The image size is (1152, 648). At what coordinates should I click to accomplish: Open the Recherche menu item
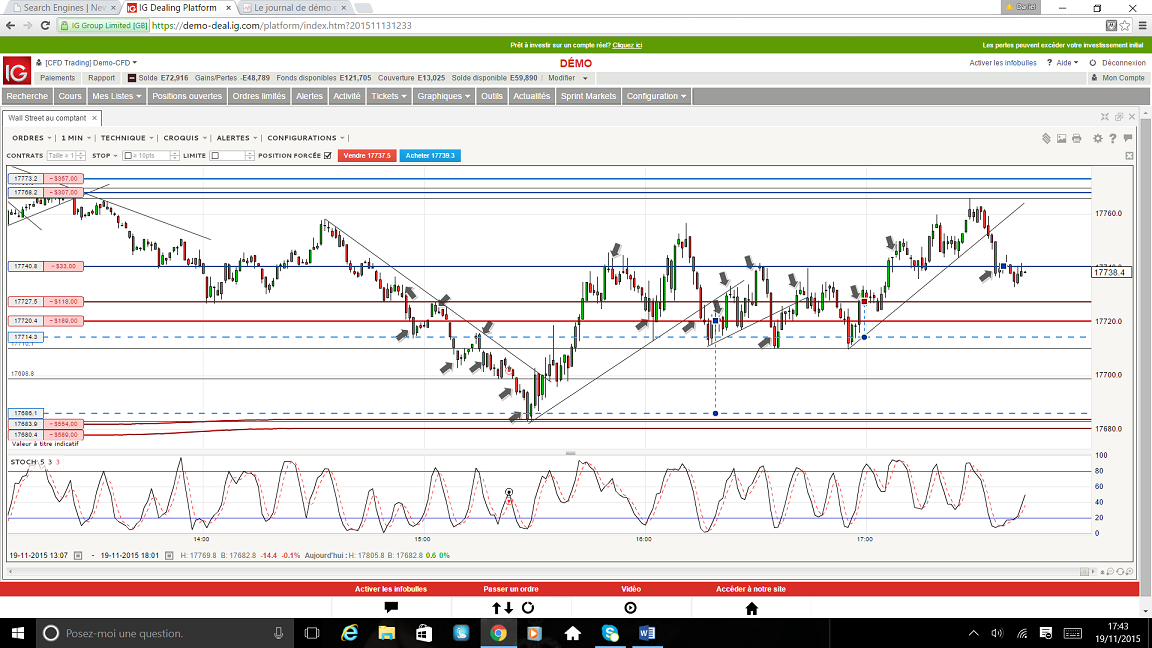click(27, 96)
